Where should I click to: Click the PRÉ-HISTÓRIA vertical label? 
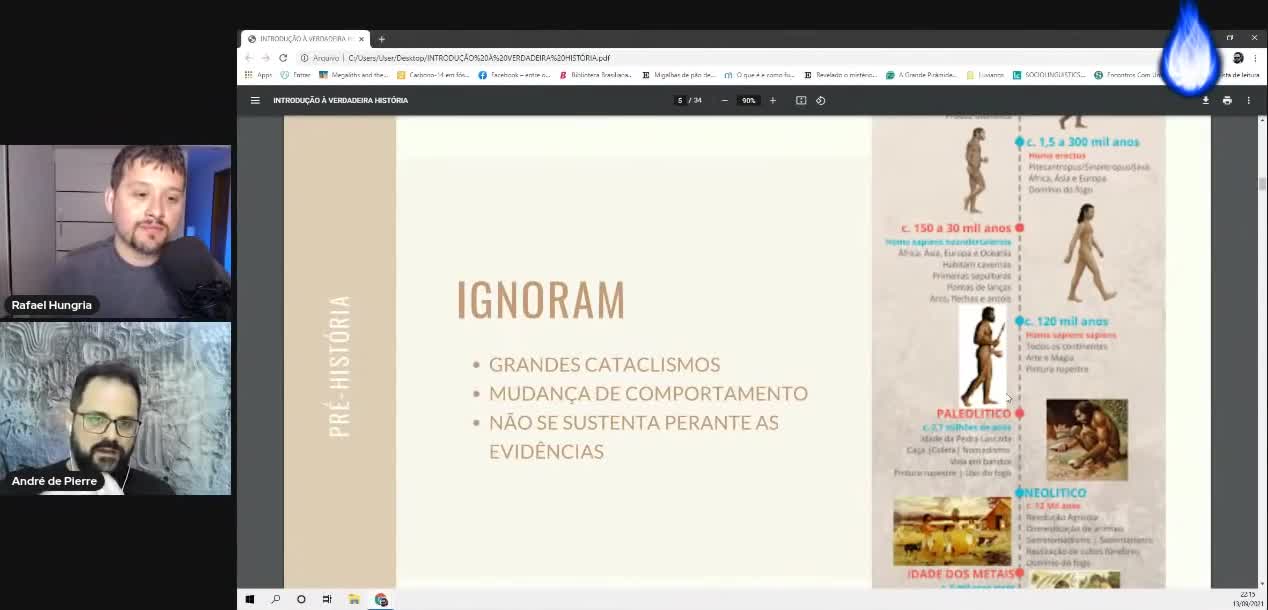(340, 365)
